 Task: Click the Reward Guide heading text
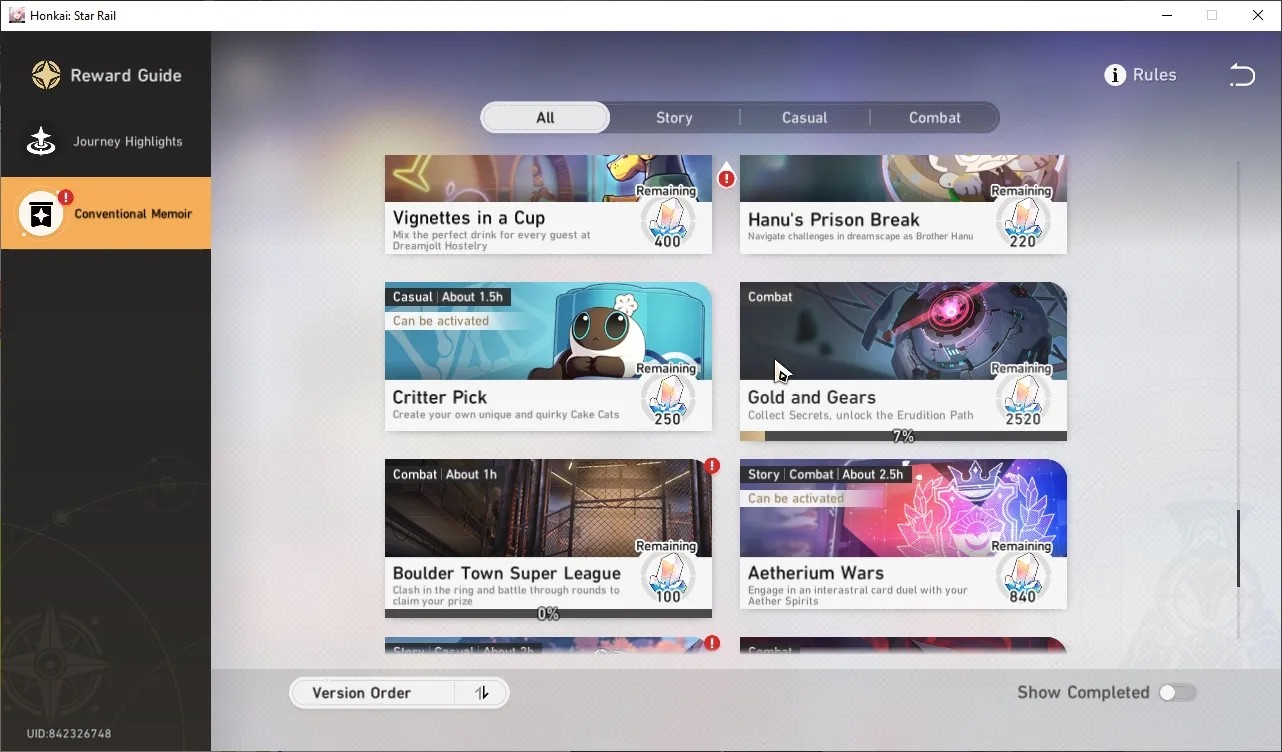point(126,75)
